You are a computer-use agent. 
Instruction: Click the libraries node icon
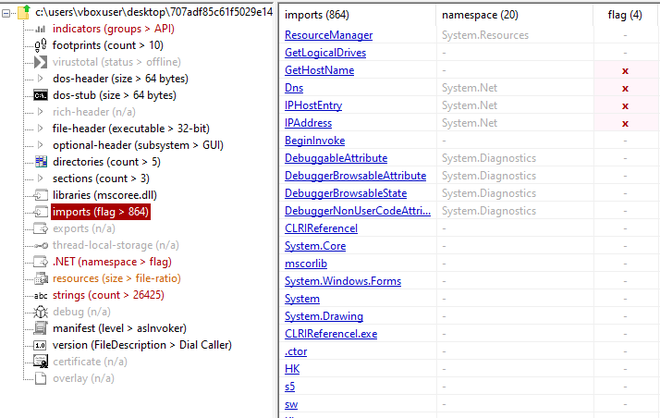click(x=41, y=195)
